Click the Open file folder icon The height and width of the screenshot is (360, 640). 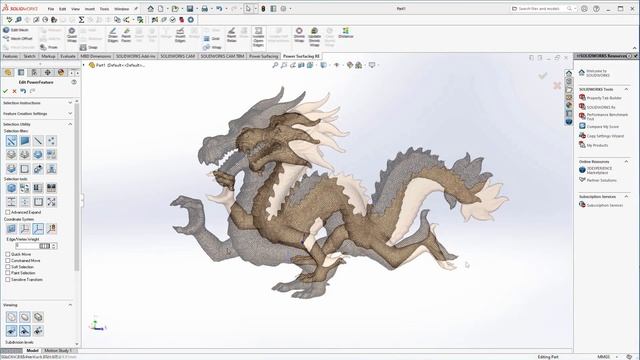click(x=175, y=9)
